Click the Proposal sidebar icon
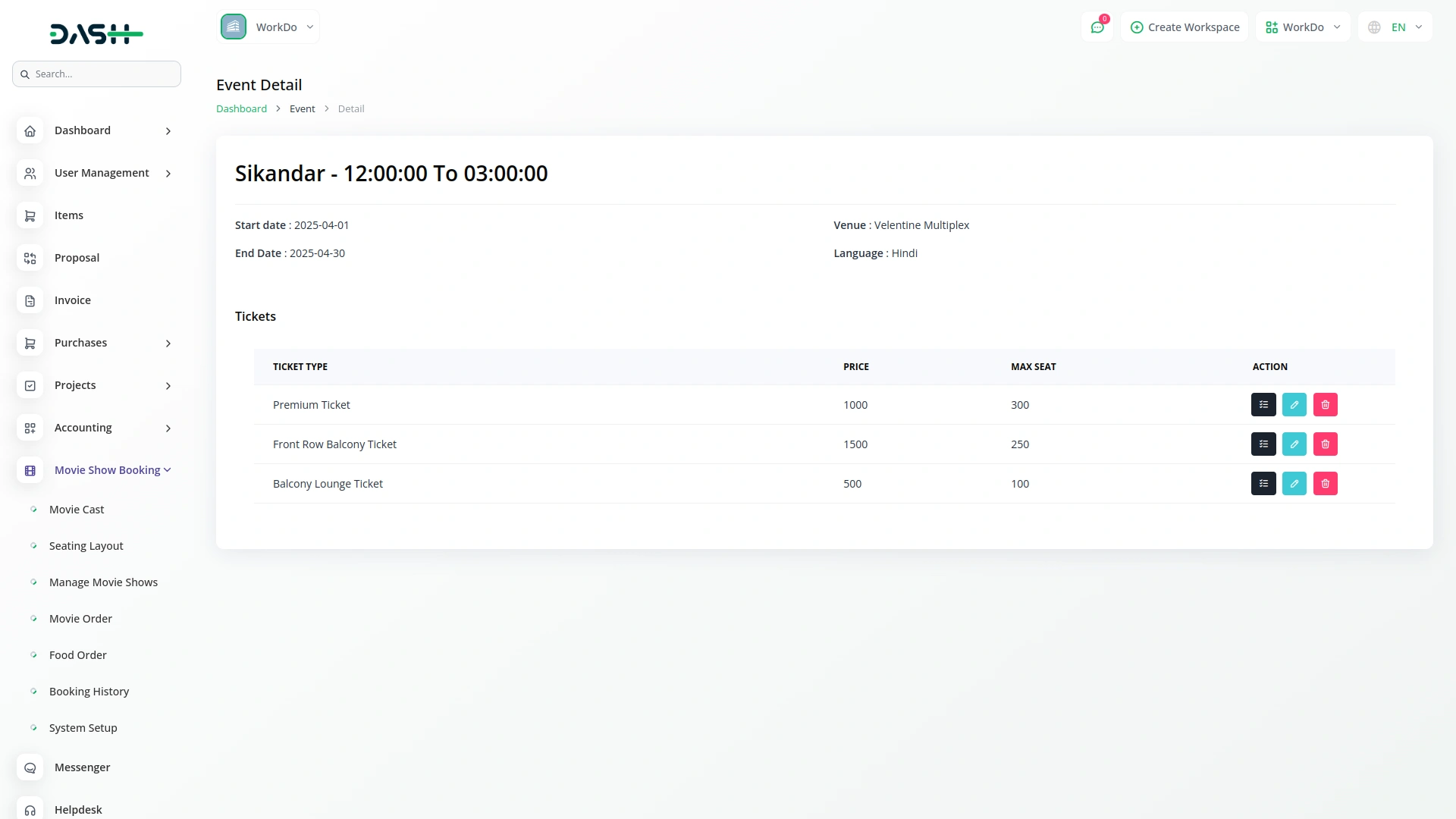This screenshot has width=1456, height=819. 30,258
